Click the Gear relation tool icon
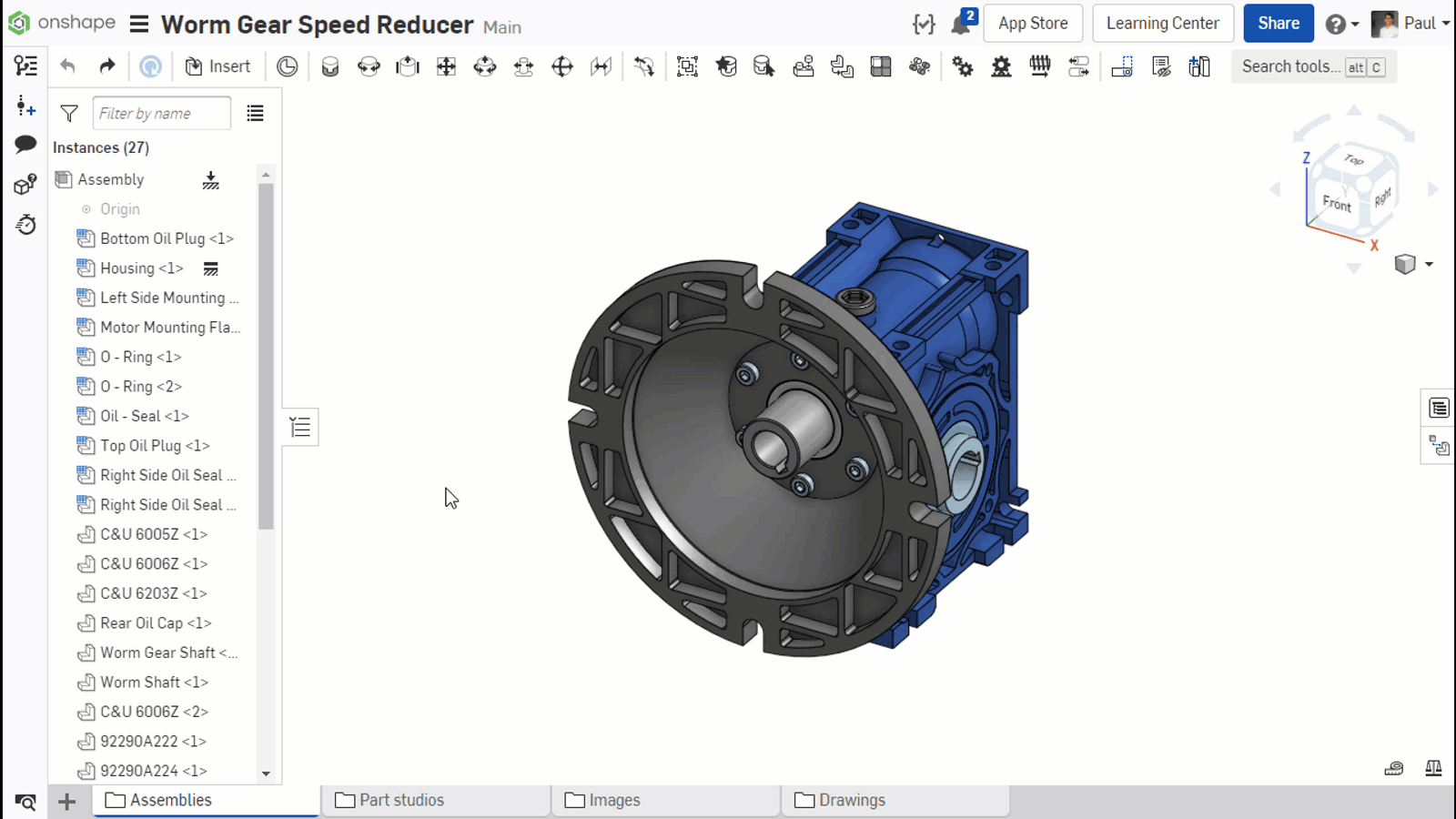 [963, 66]
